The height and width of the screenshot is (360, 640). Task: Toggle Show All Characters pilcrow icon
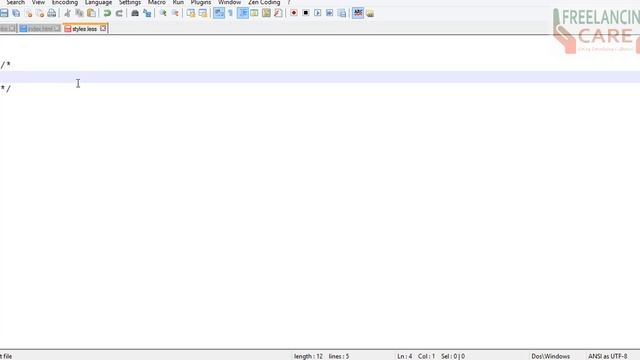[x=230, y=13]
